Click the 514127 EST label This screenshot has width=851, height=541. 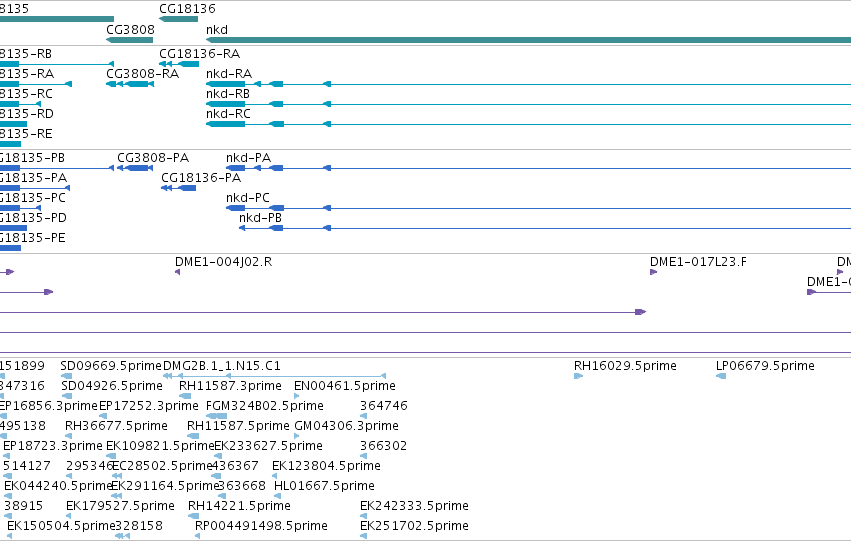click(27, 467)
